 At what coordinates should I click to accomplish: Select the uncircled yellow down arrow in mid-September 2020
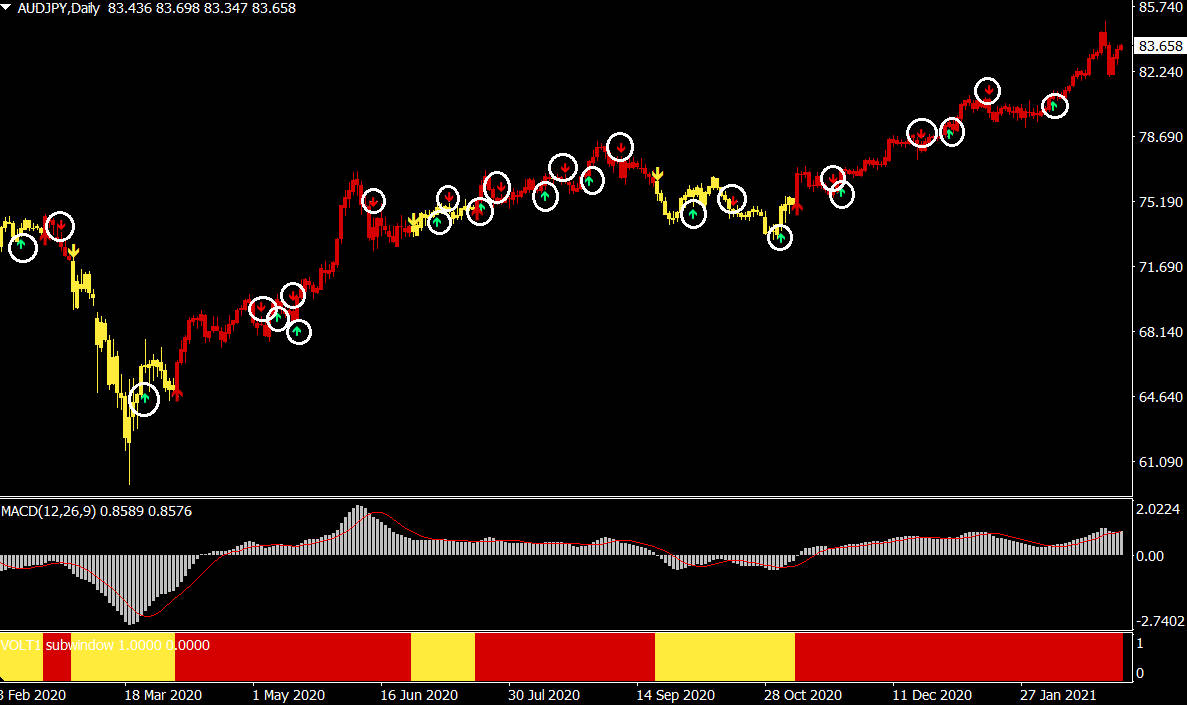coord(657,176)
